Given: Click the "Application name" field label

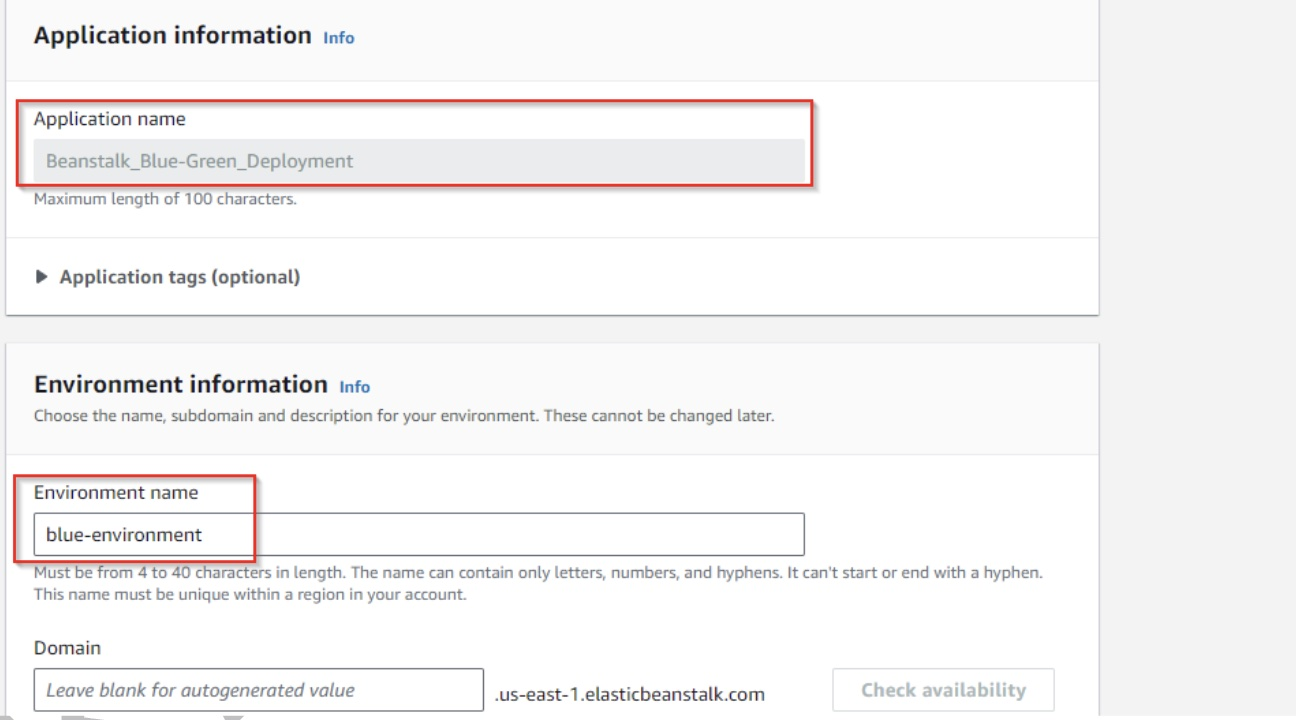Looking at the screenshot, I should point(109,119).
